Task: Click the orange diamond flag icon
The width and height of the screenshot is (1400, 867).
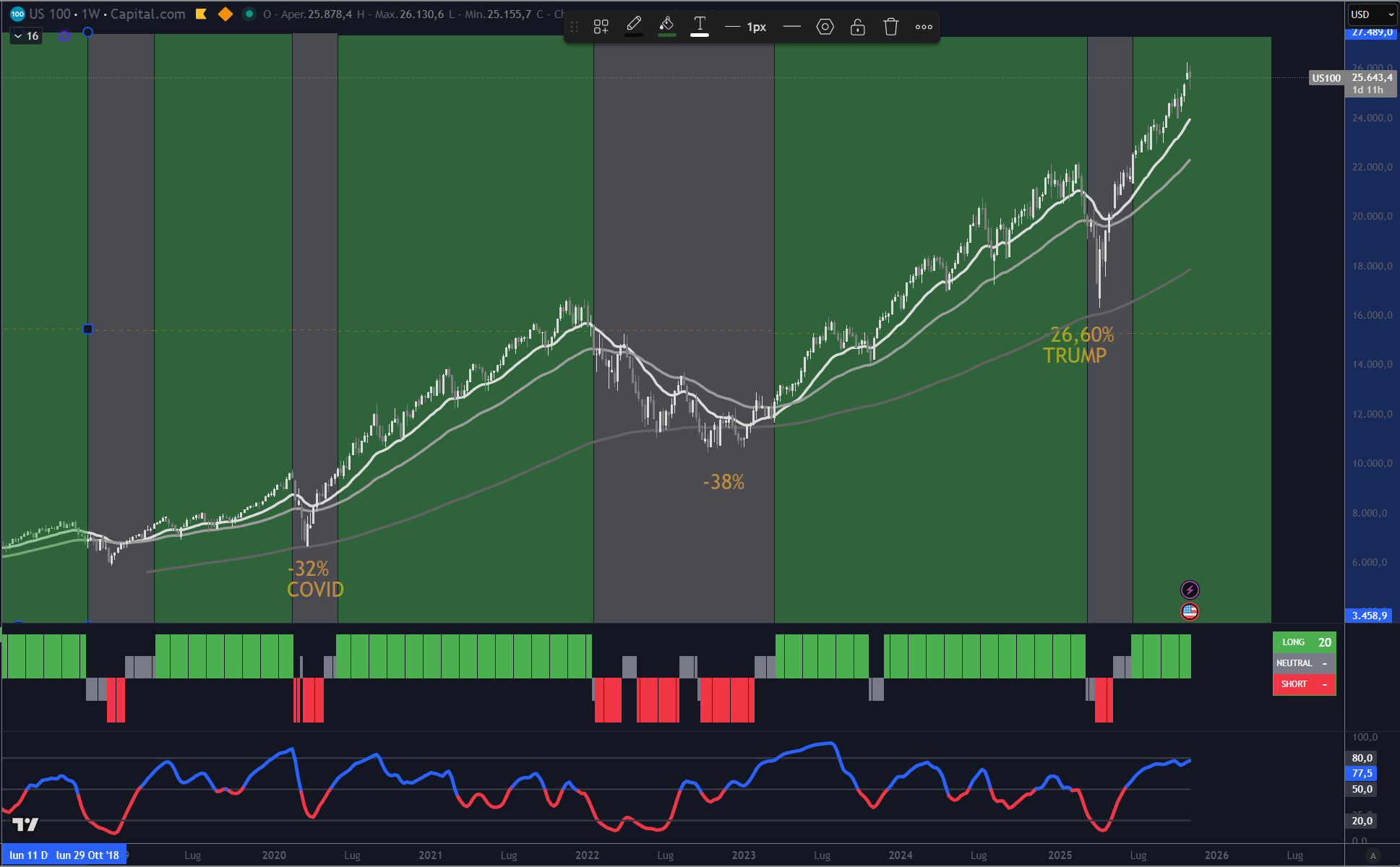Action: coord(226,14)
